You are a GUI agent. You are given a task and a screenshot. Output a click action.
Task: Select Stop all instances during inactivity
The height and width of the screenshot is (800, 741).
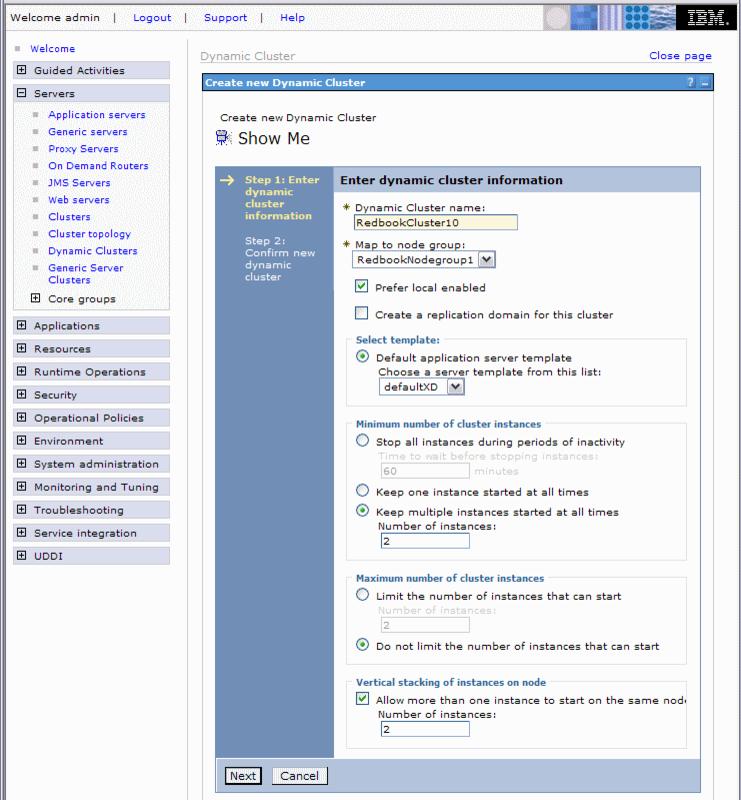click(x=362, y=440)
